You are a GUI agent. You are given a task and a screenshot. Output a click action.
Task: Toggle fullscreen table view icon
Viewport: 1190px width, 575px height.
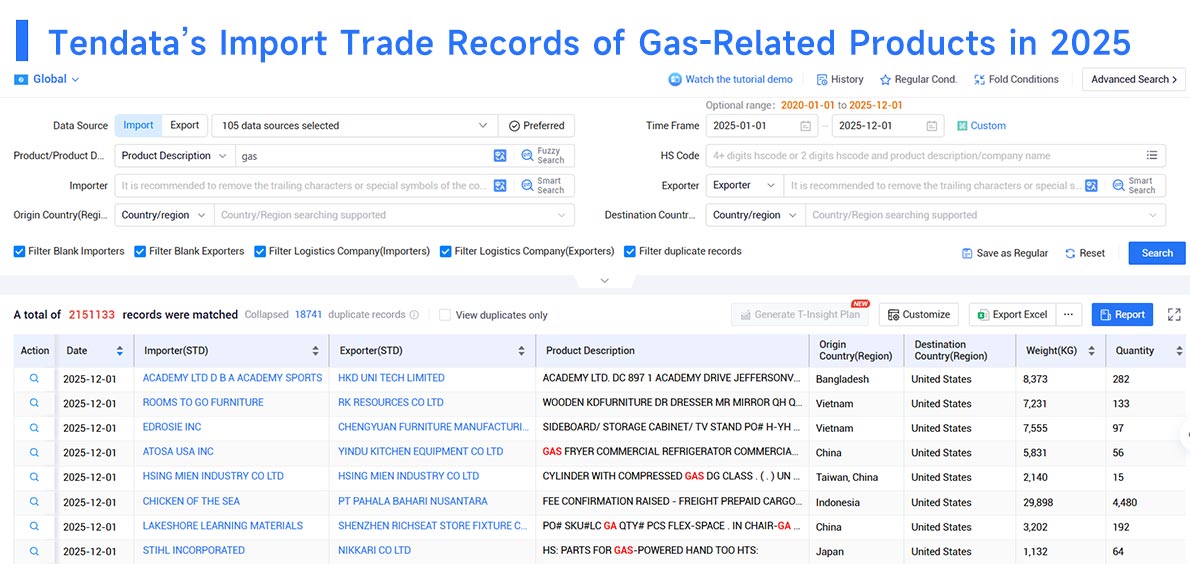coord(1174,314)
